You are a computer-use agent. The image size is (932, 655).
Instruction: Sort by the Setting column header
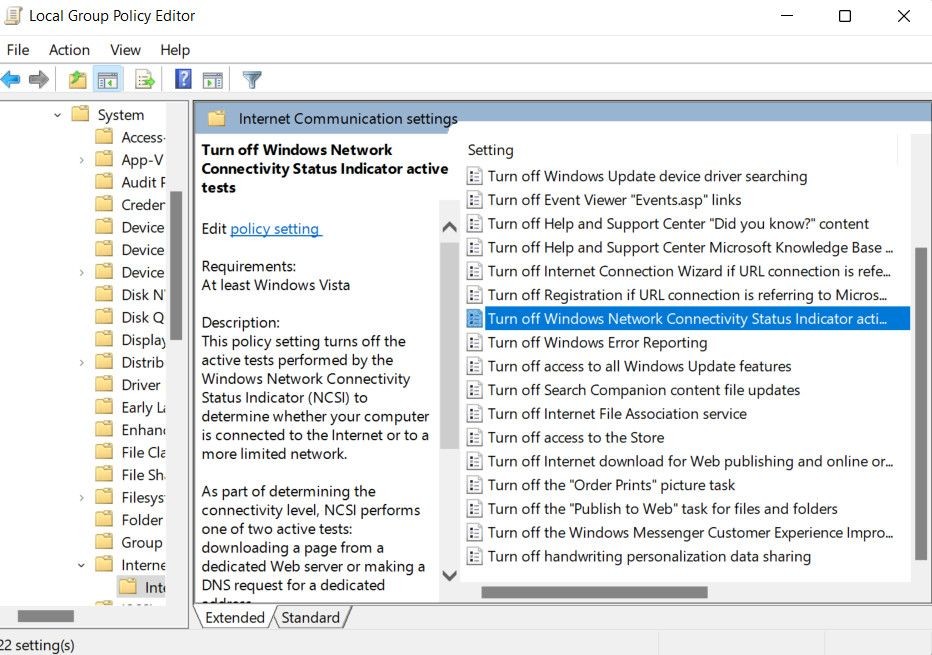(x=490, y=150)
